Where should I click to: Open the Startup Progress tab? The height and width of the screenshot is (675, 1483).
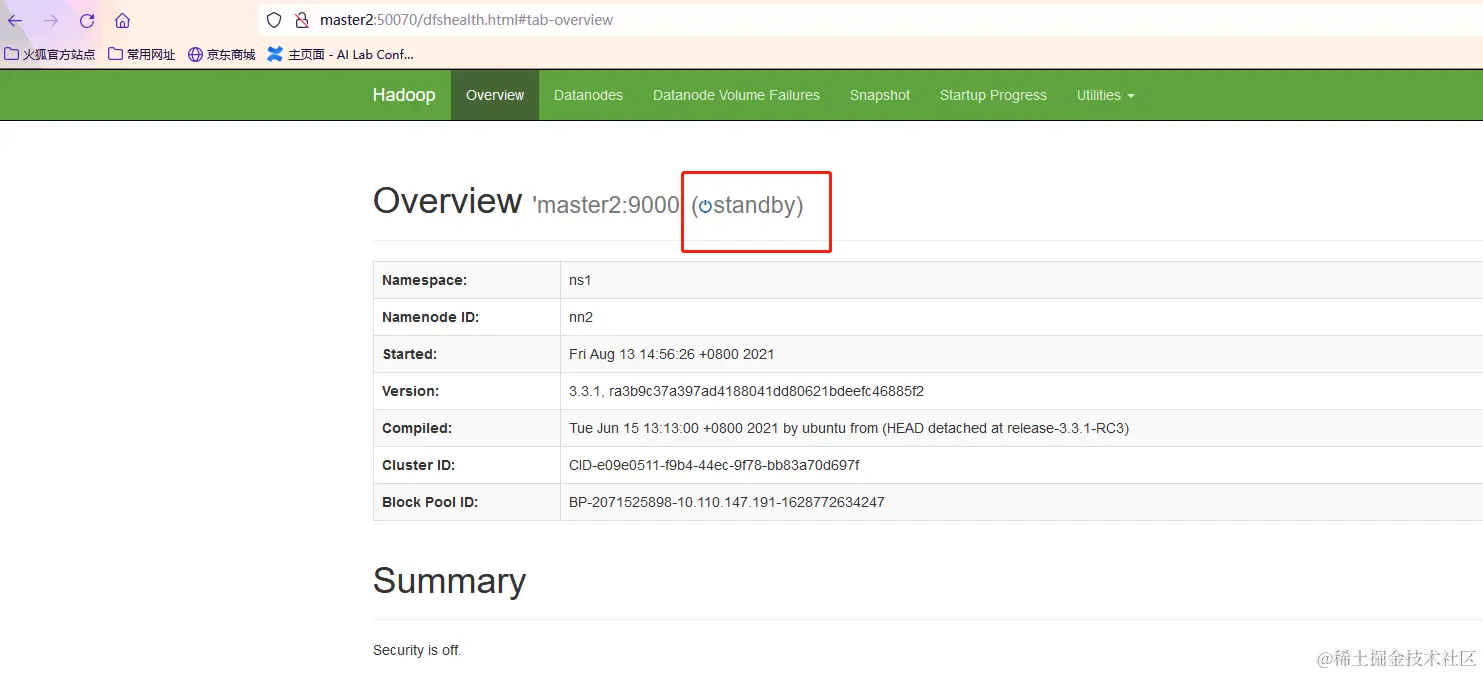(x=993, y=95)
